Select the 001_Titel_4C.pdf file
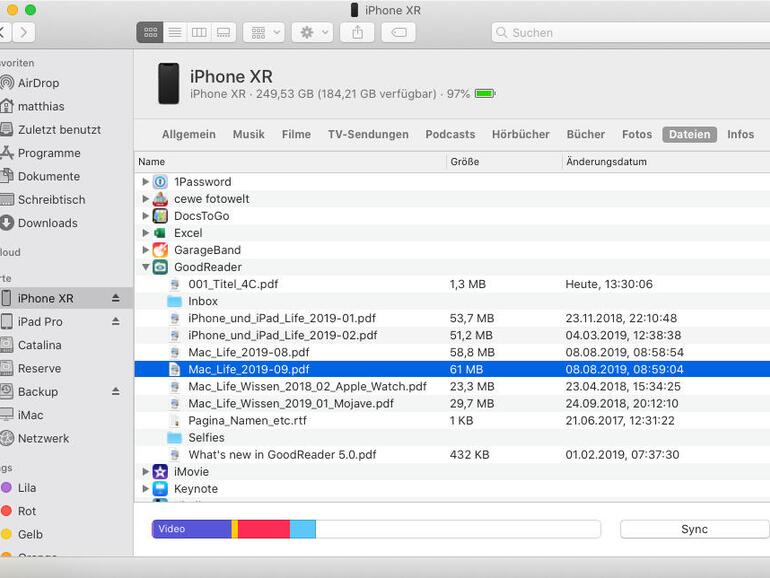The image size is (770, 578). click(x=452, y=284)
